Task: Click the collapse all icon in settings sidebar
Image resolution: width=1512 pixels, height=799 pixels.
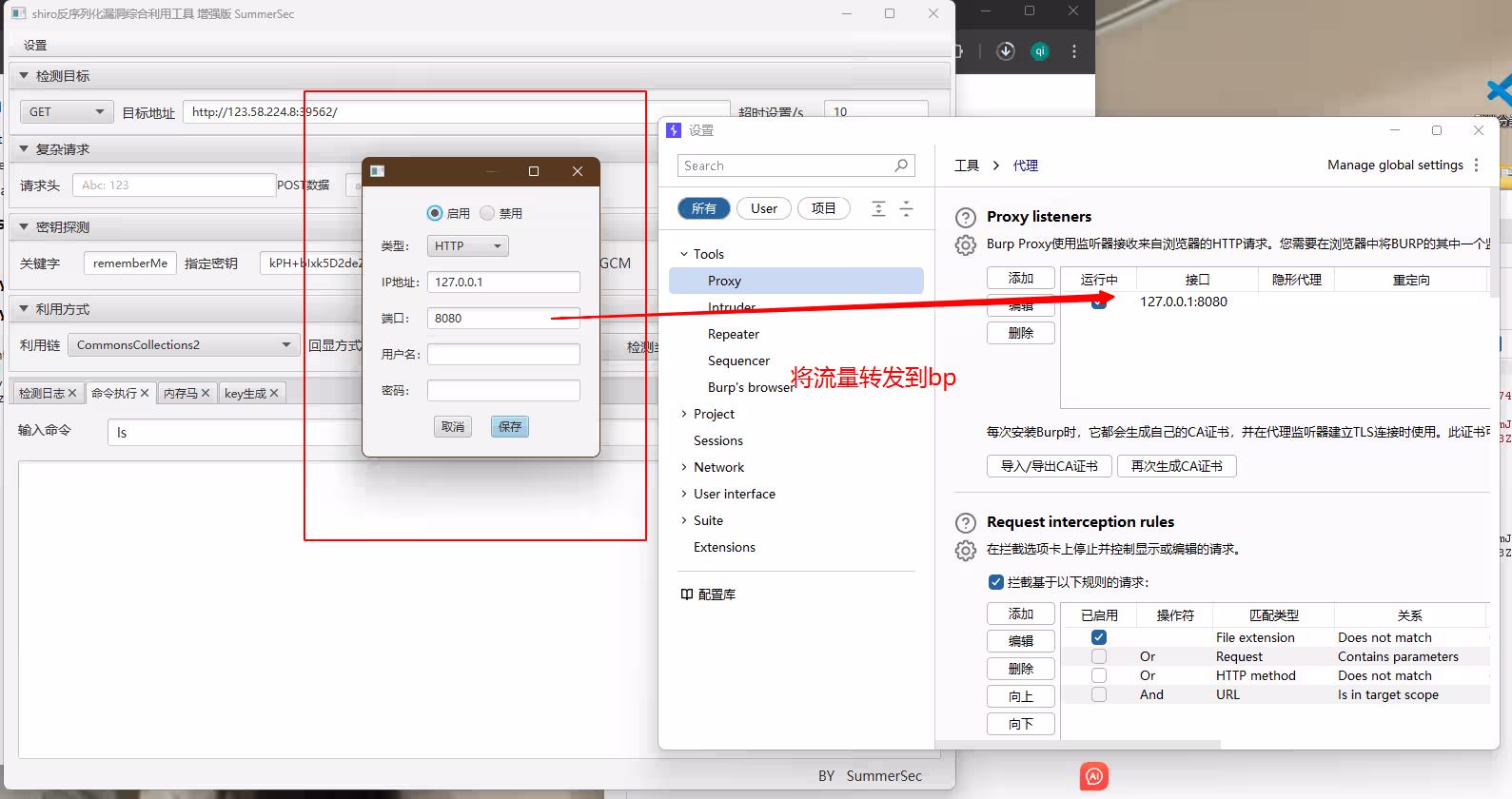Action: pyautogui.click(x=906, y=209)
